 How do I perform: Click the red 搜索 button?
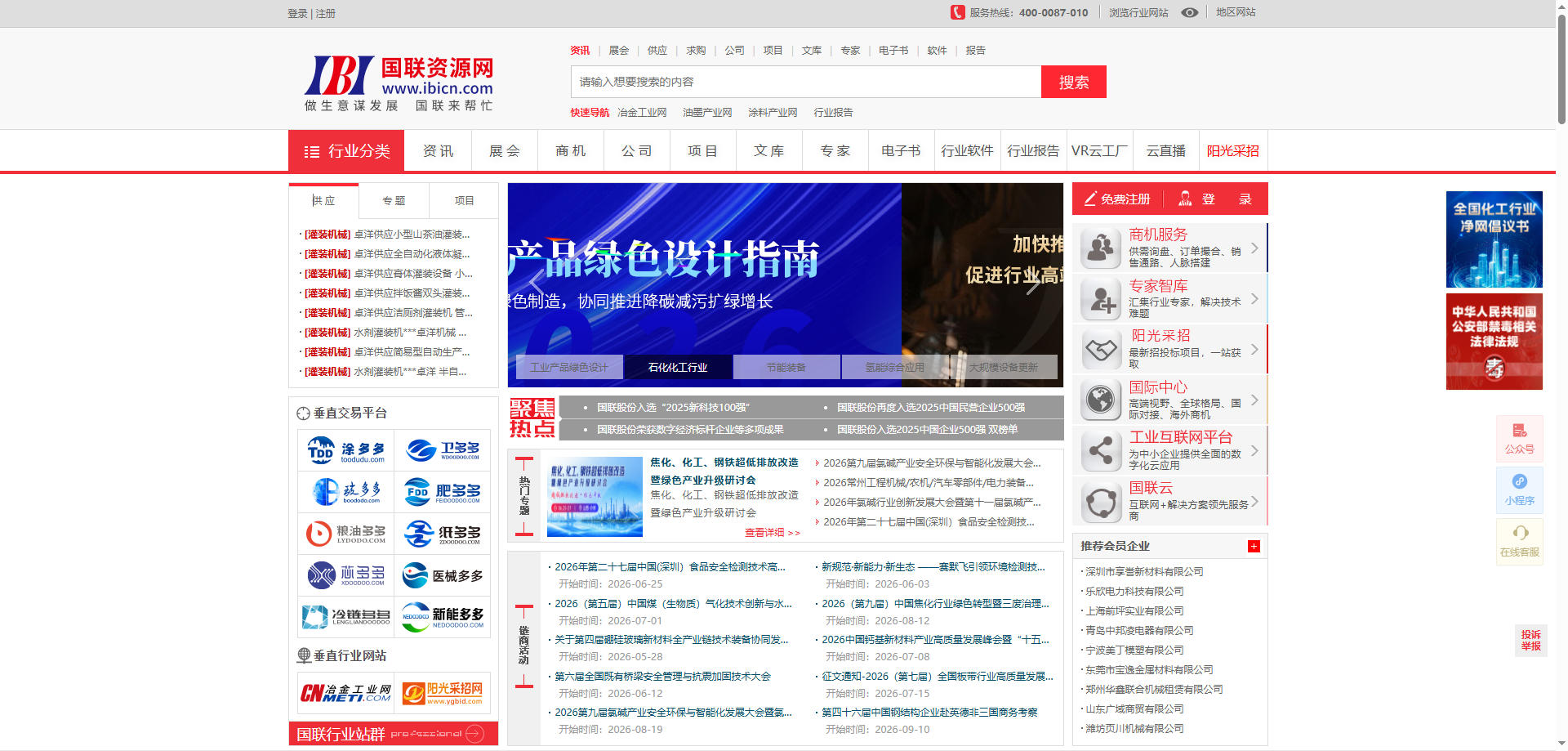point(1074,82)
